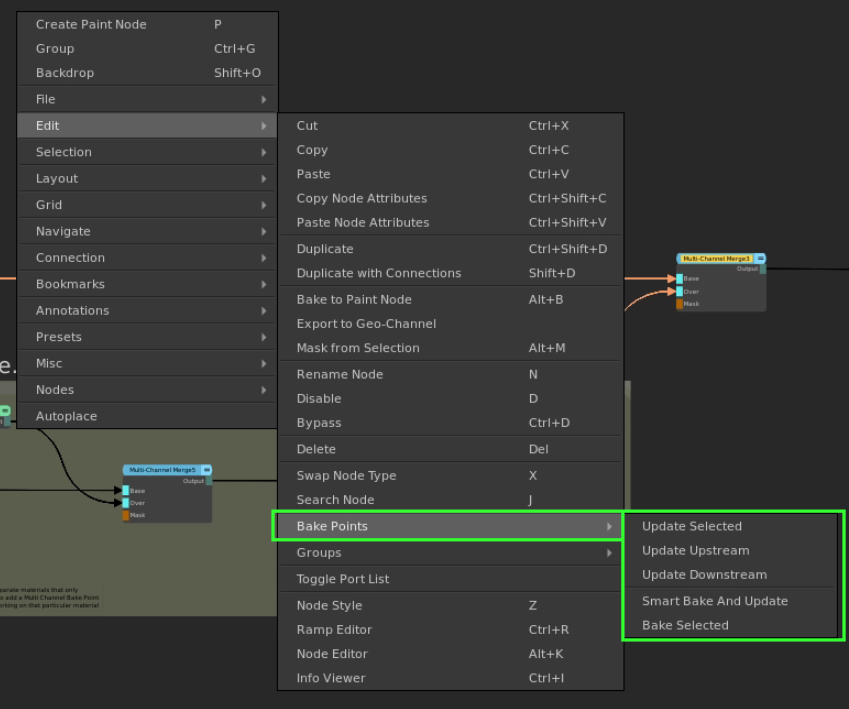Click Mask port on Multi-Channel Merge5 node
The width and height of the screenshot is (849, 709).
(126, 516)
